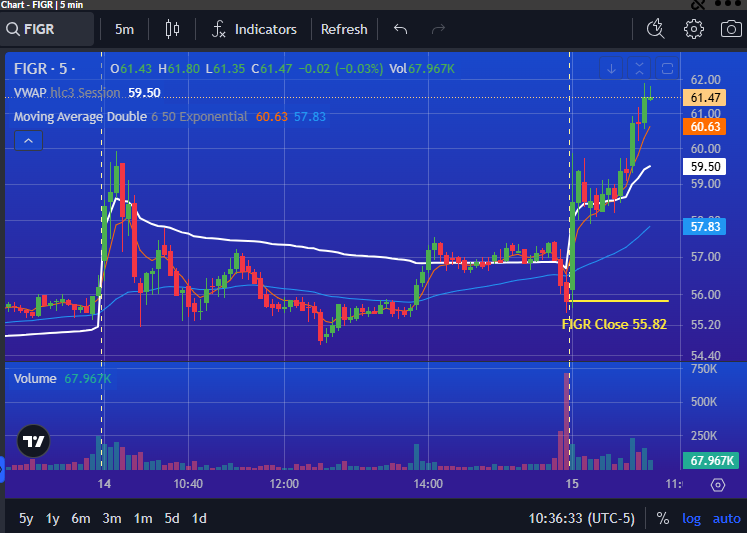
Task: Collapse the indicator legend with chevron button
Action: click(29, 141)
